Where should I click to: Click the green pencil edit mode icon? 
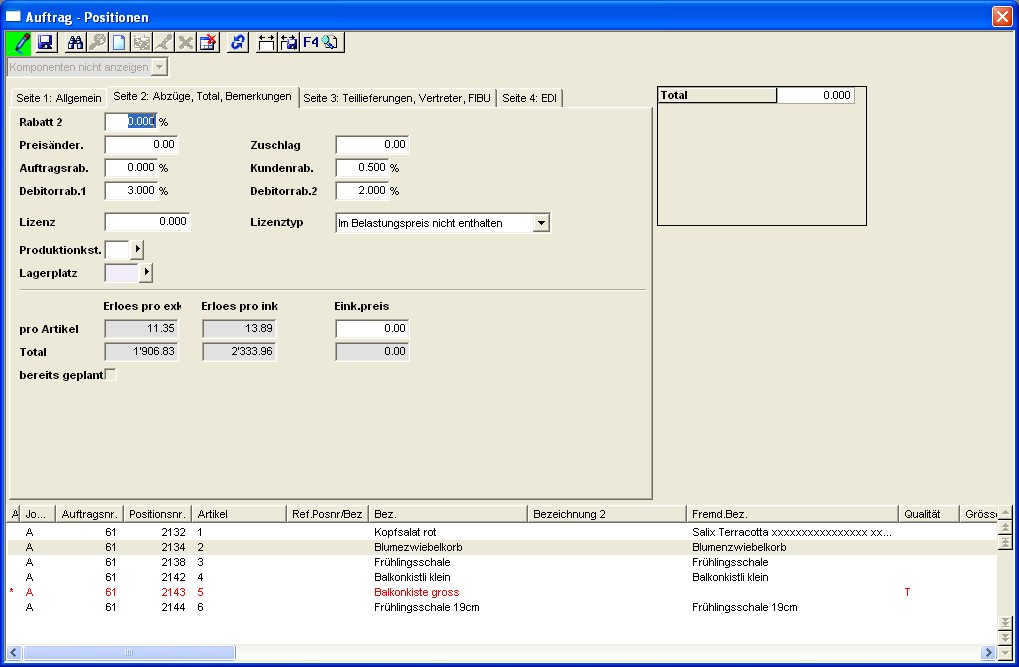click(19, 43)
